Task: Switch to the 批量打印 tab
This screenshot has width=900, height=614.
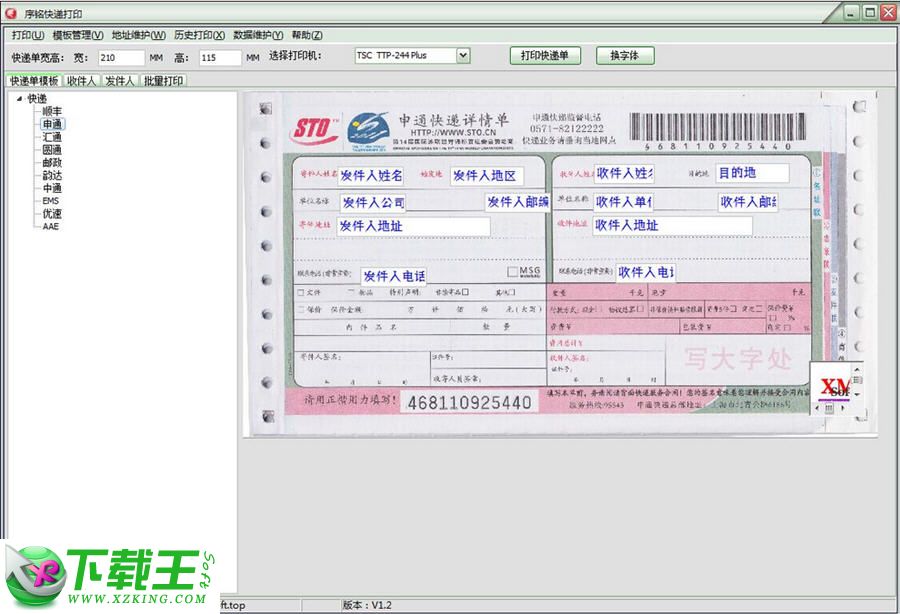Action: [x=163, y=81]
